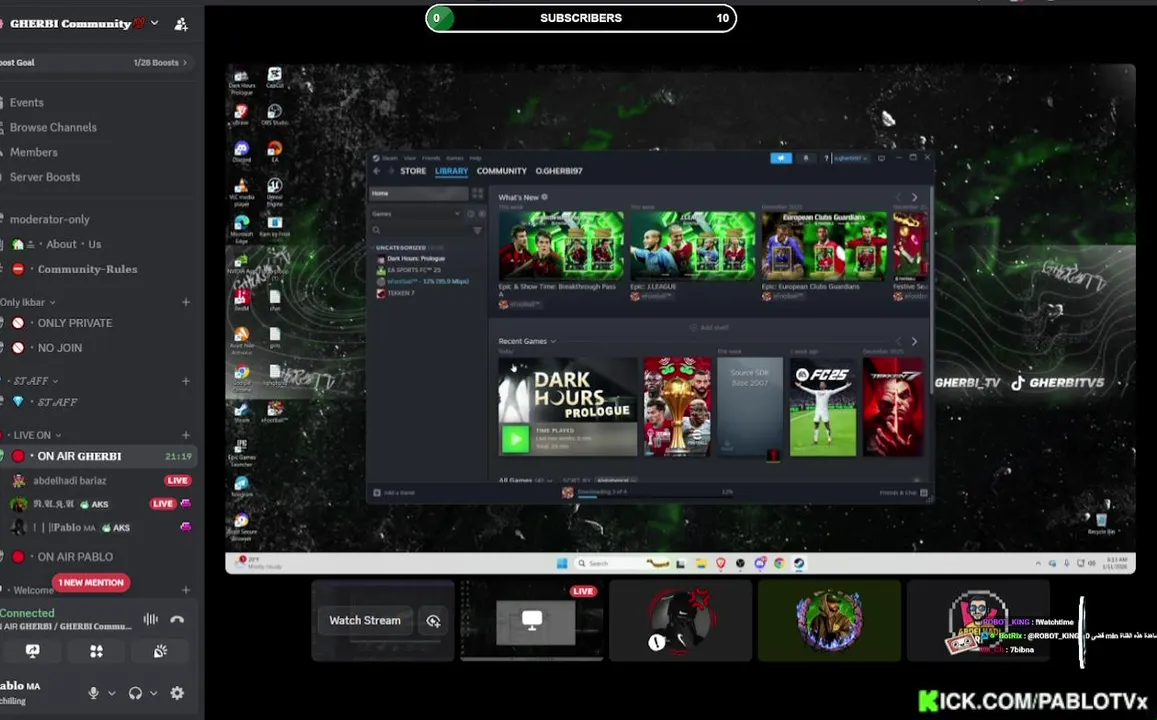Open Steam notifications bell
This screenshot has width=1157, height=720.
[806, 158]
